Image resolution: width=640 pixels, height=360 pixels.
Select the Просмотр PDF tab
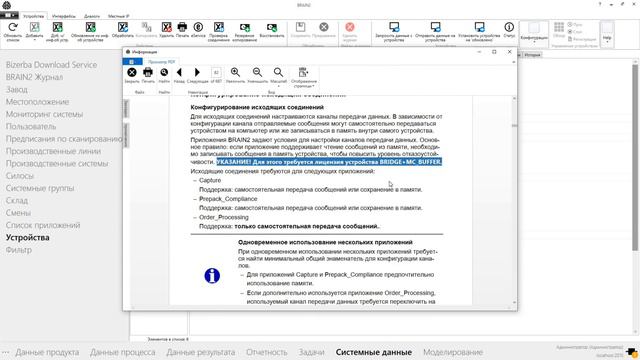pyautogui.click(x=162, y=62)
